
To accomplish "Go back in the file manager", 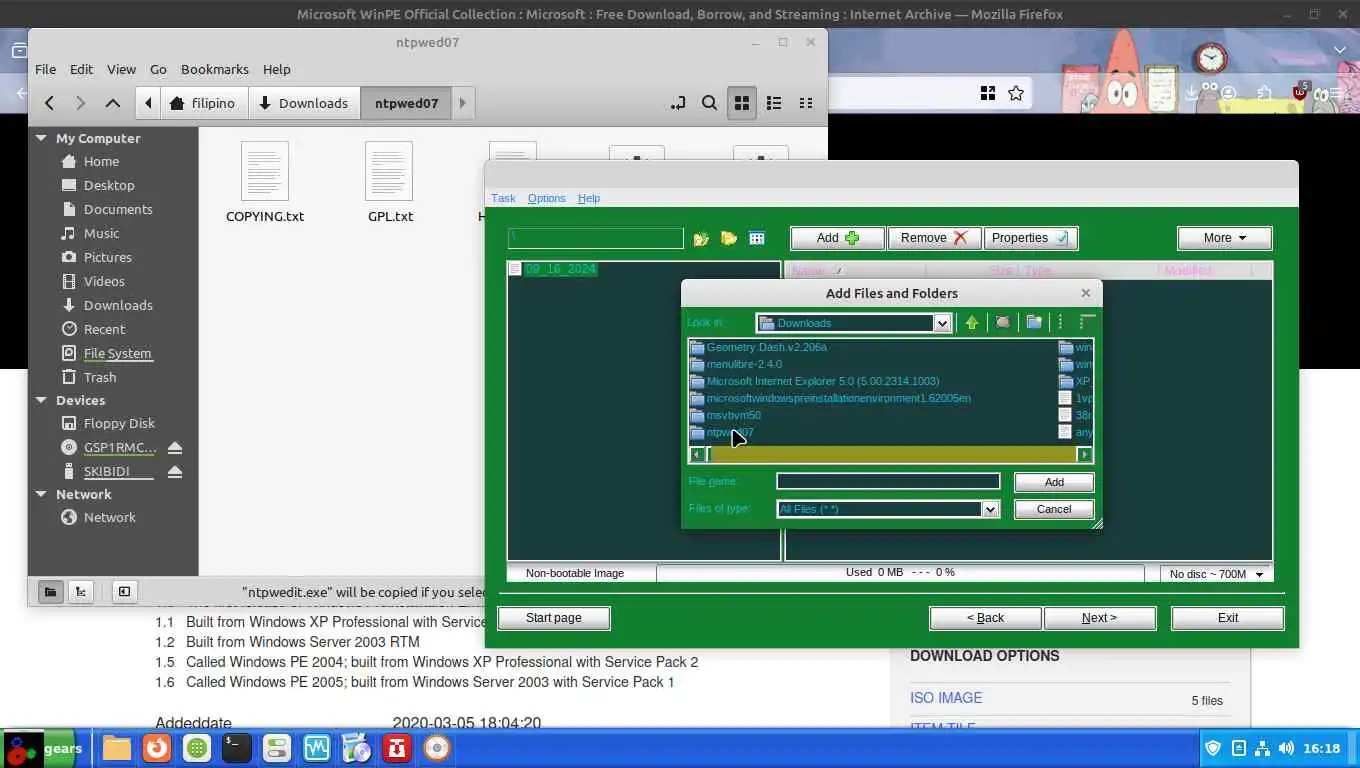I will (x=49, y=103).
